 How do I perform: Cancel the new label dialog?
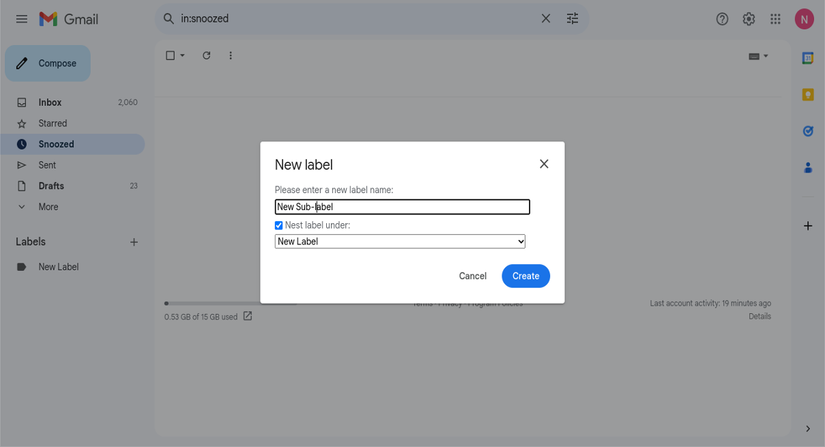(x=472, y=276)
